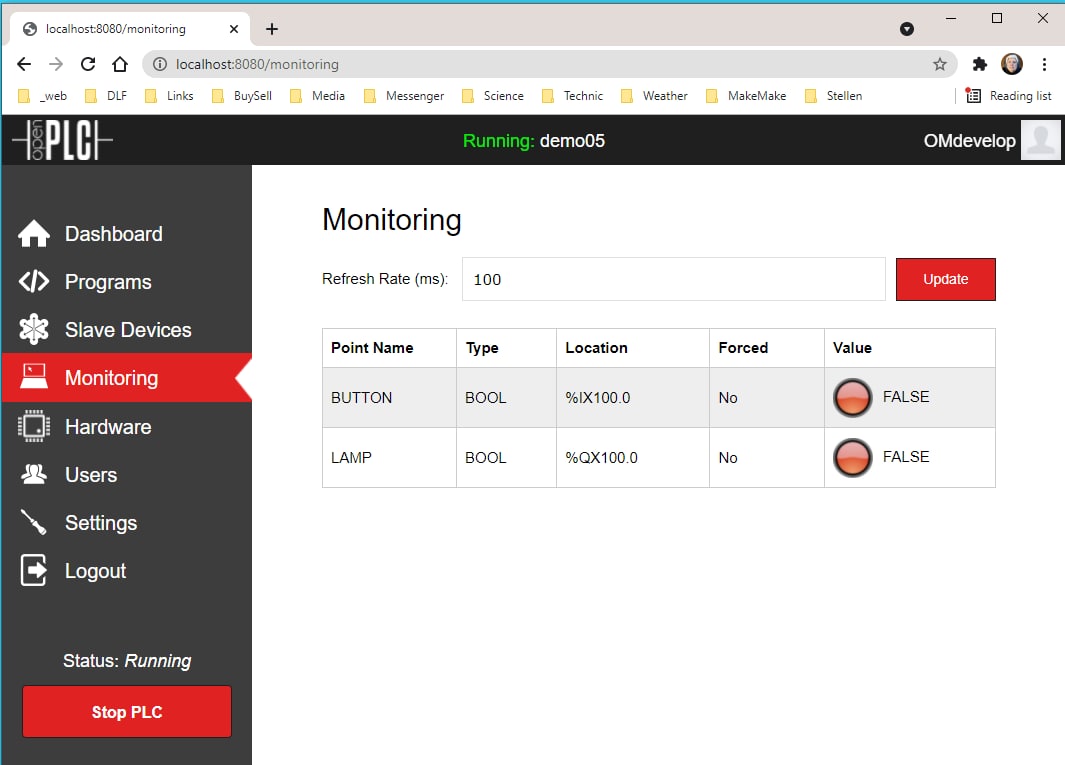Click the OMdevelop user avatar picture
Image resolution: width=1065 pixels, height=765 pixels.
[x=1040, y=141]
